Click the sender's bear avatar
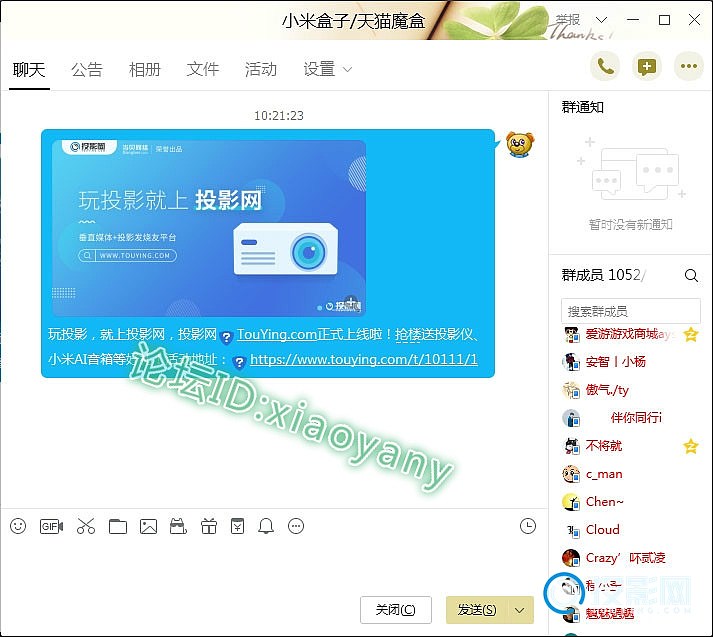The width and height of the screenshot is (713, 637). point(520,145)
